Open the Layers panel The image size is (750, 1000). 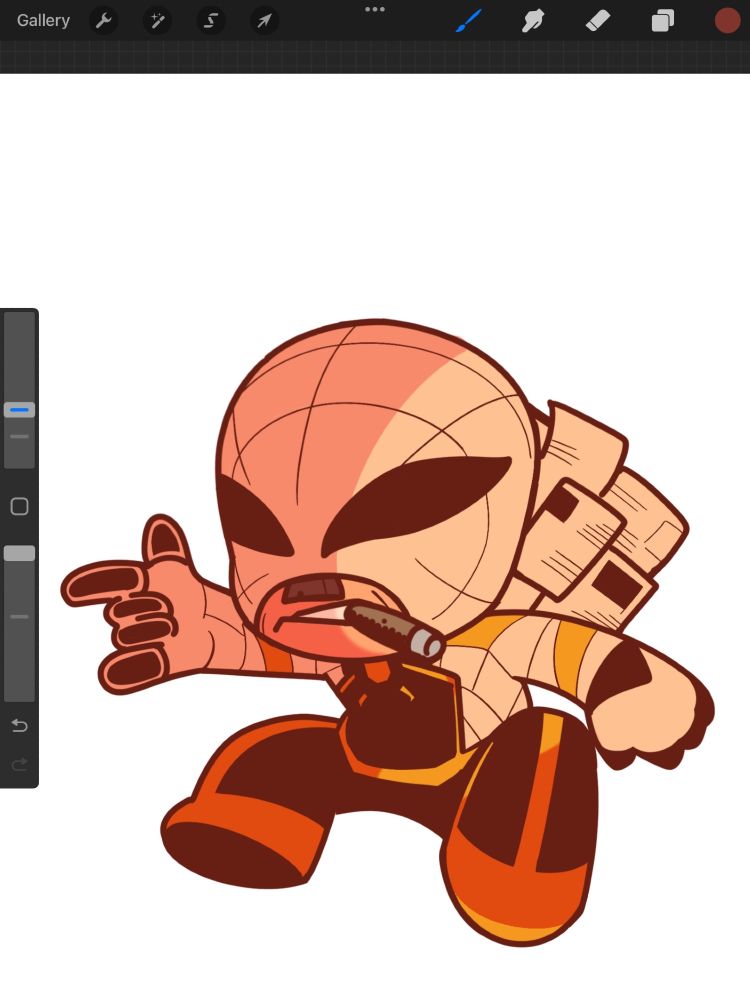[x=663, y=21]
